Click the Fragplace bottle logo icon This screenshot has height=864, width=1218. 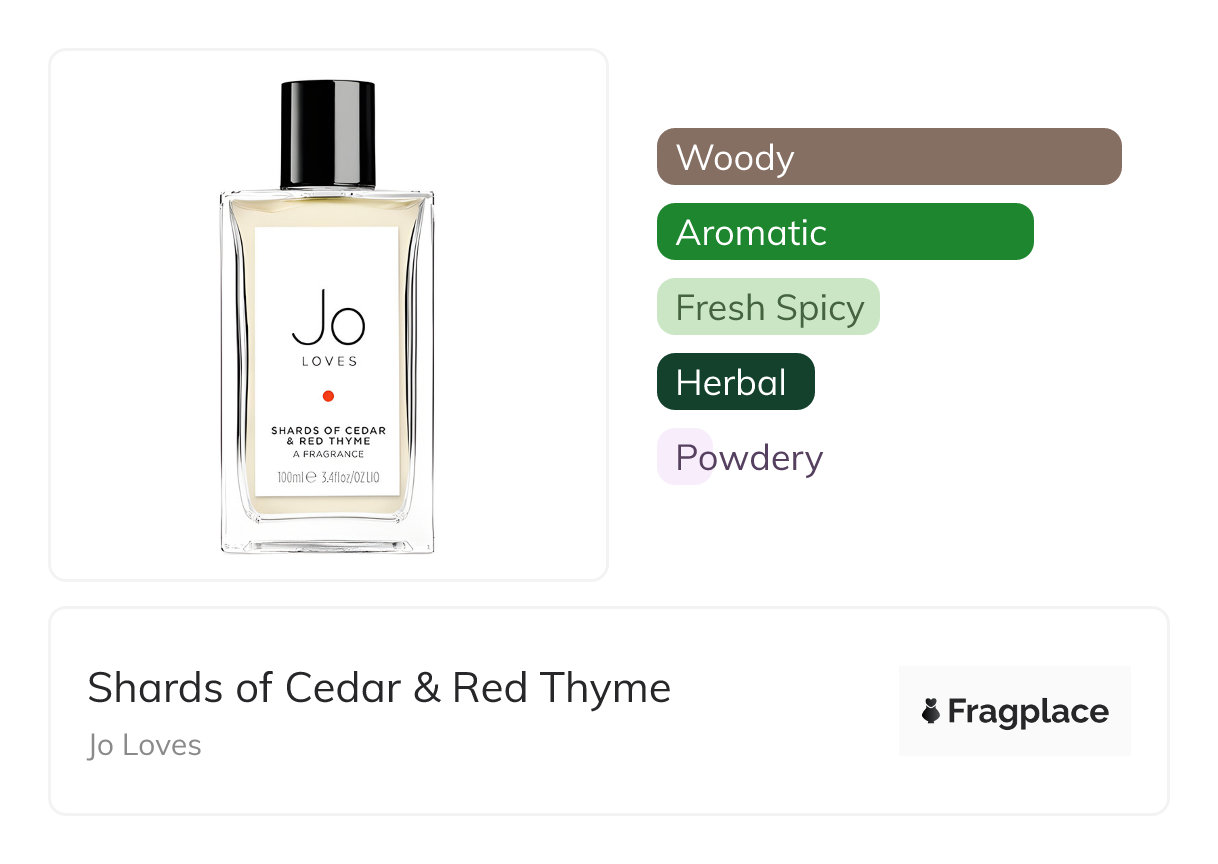931,711
